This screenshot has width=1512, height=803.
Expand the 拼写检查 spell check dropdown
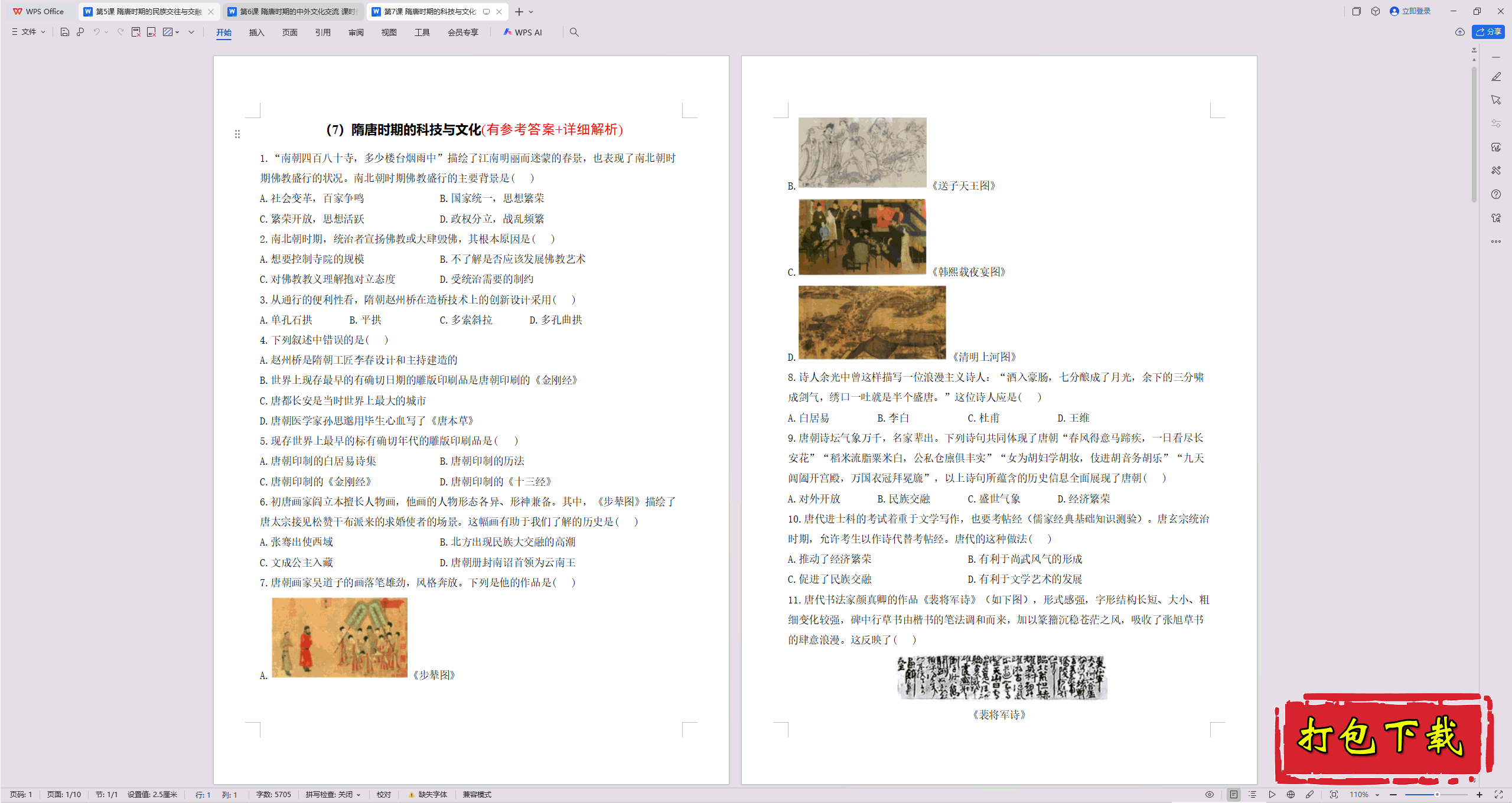coord(333,795)
